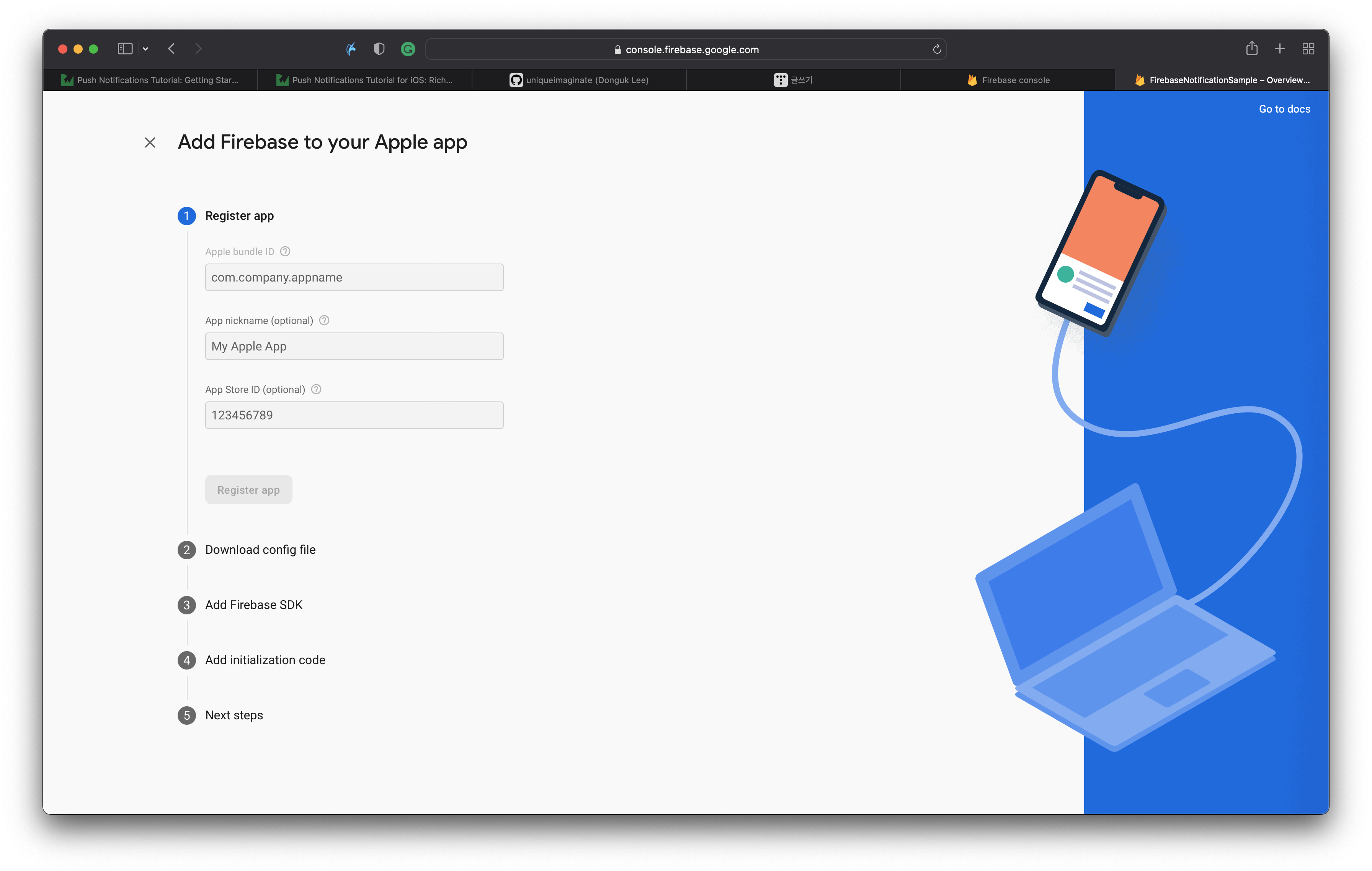1372x871 pixels.
Task: Click the step 1 number circle
Action: 186,216
